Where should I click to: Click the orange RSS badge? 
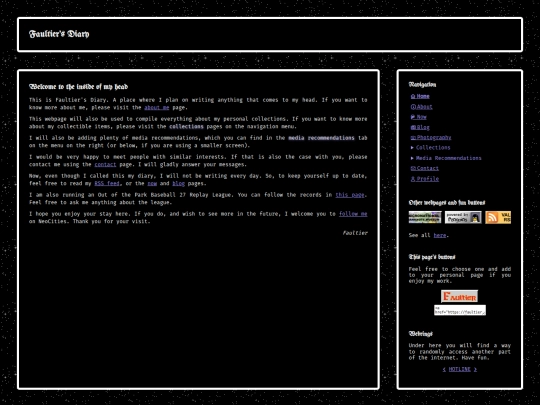498,217
